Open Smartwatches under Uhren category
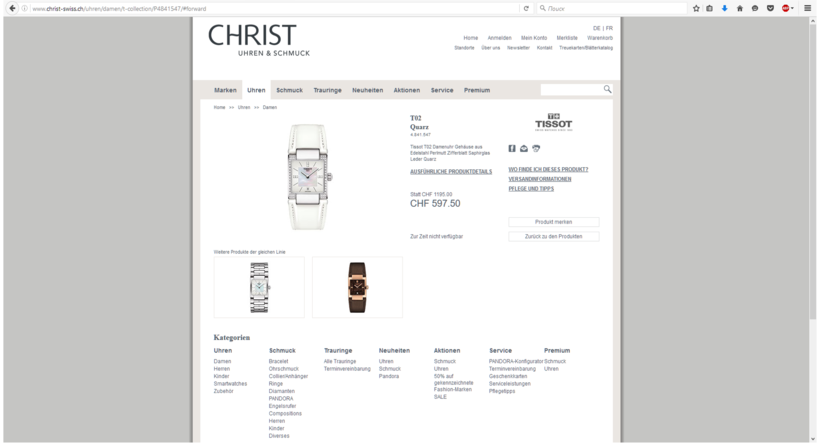 (x=230, y=384)
